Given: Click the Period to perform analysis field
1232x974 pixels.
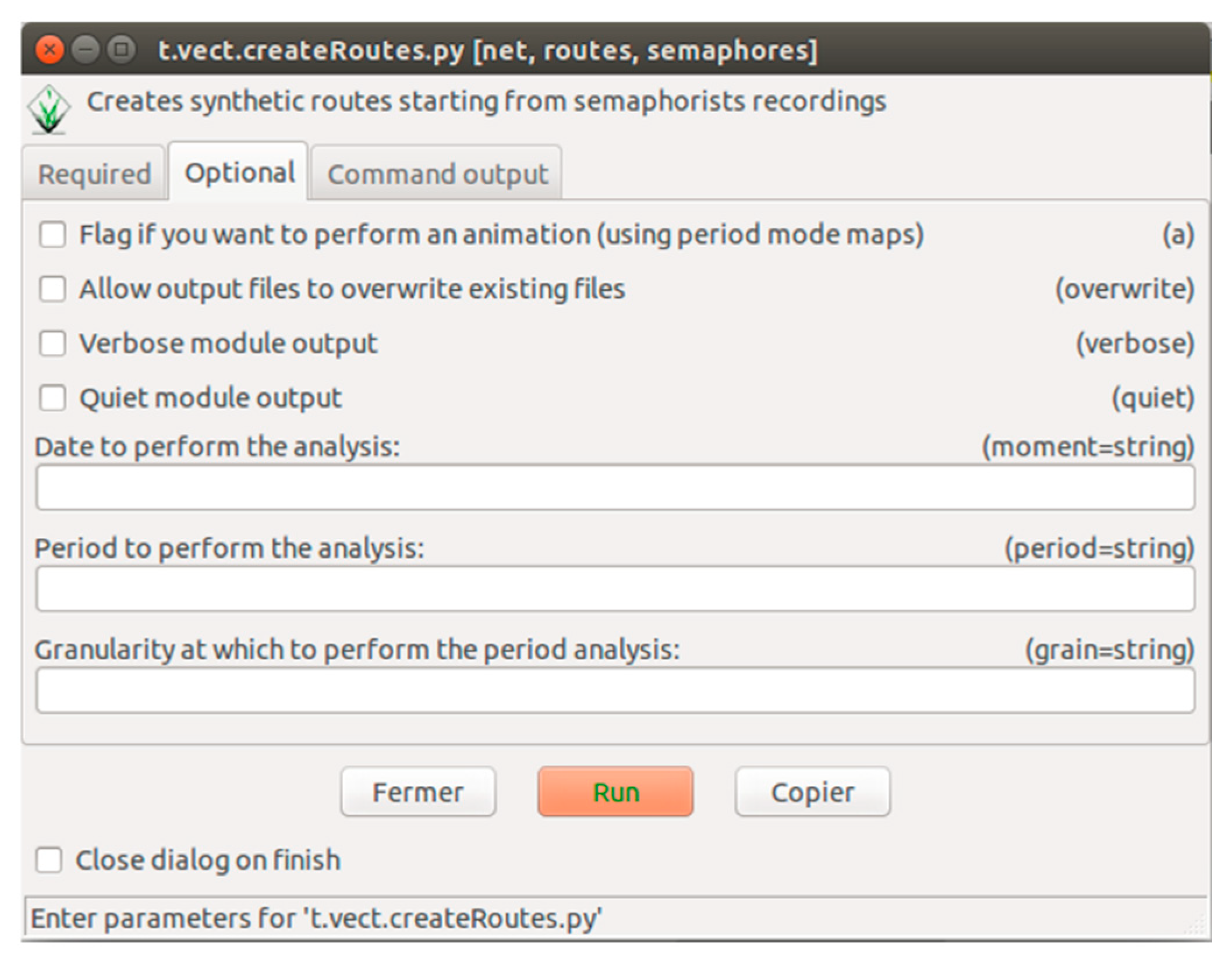Looking at the screenshot, I should 615,589.
